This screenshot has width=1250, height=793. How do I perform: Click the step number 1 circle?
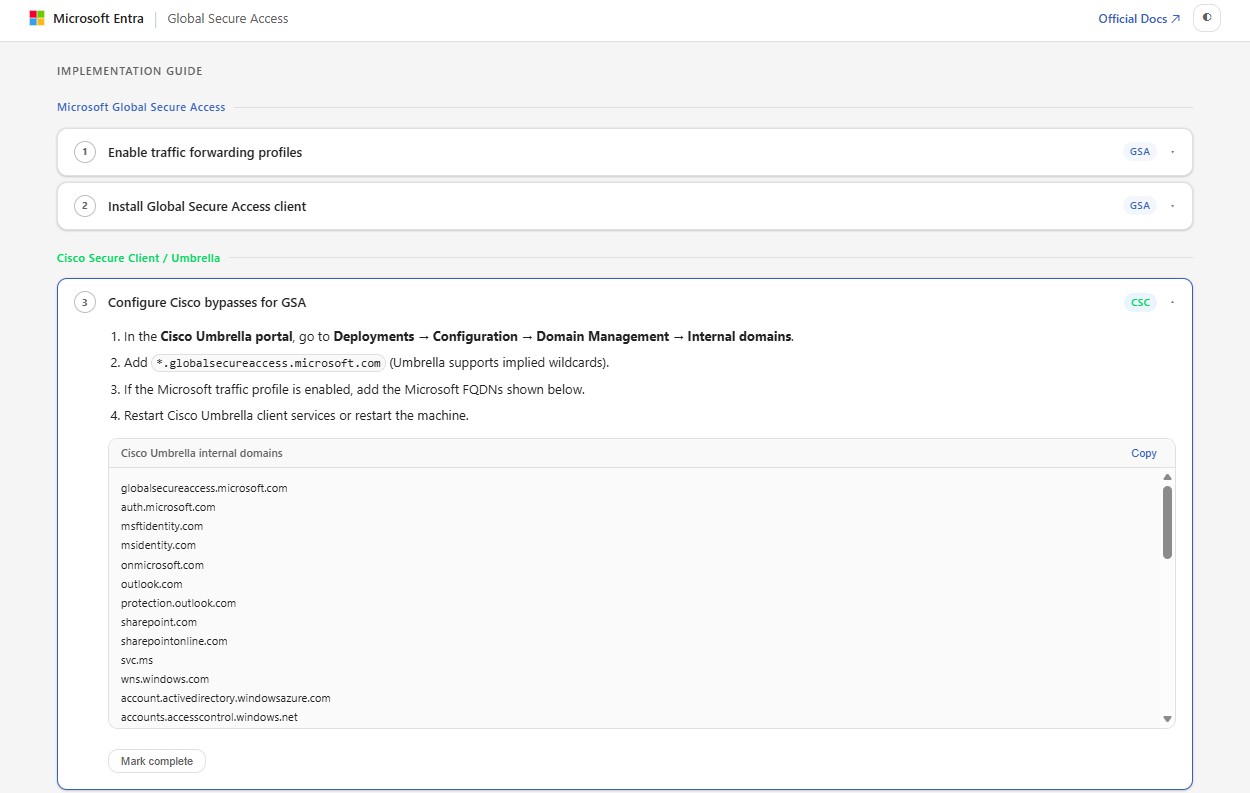85,152
